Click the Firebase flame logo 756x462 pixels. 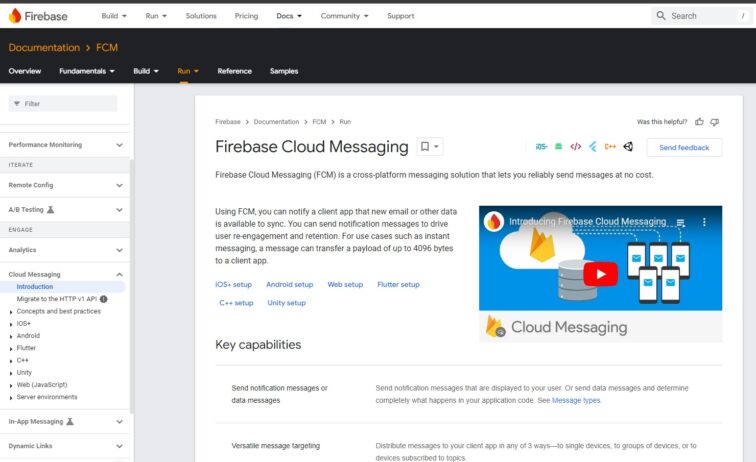[15, 16]
